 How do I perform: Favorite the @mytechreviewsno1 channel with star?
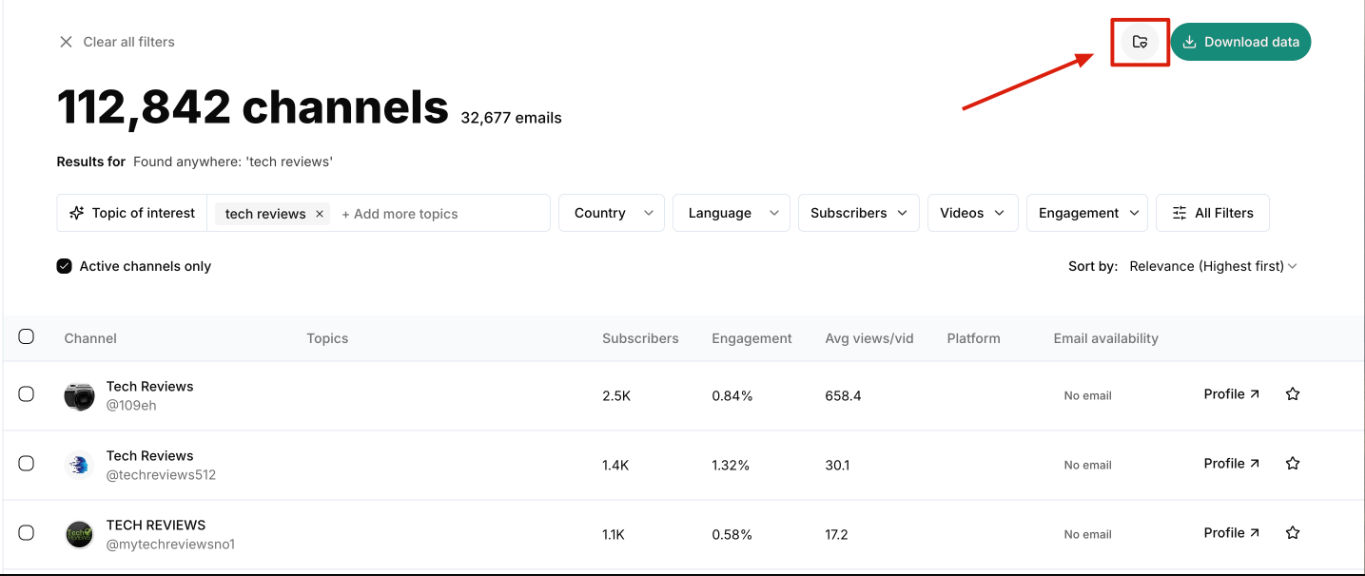(1292, 533)
